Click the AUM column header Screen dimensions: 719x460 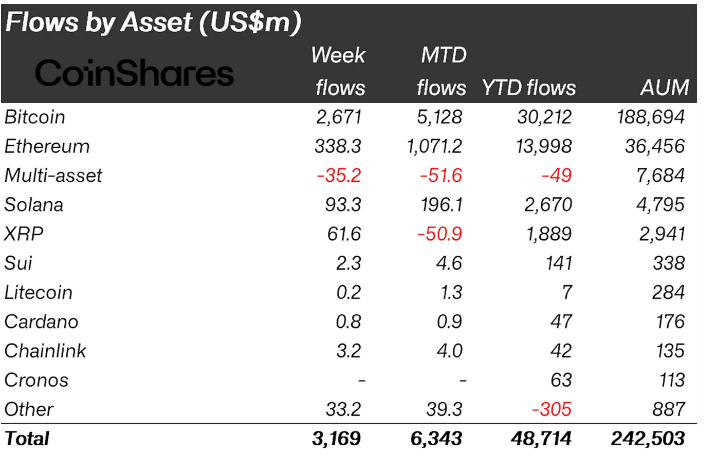point(662,88)
